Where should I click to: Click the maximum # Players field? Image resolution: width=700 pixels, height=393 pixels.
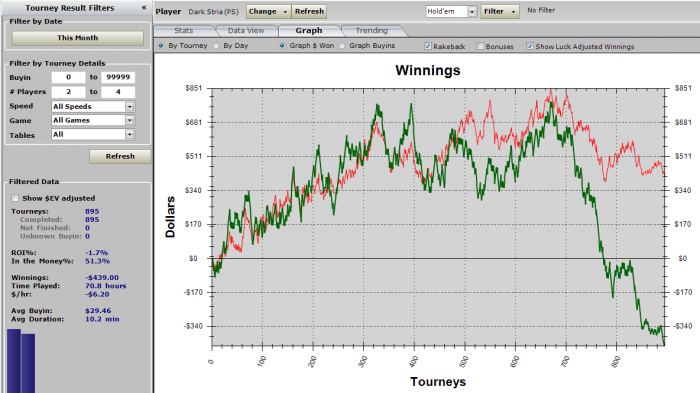click(118, 92)
